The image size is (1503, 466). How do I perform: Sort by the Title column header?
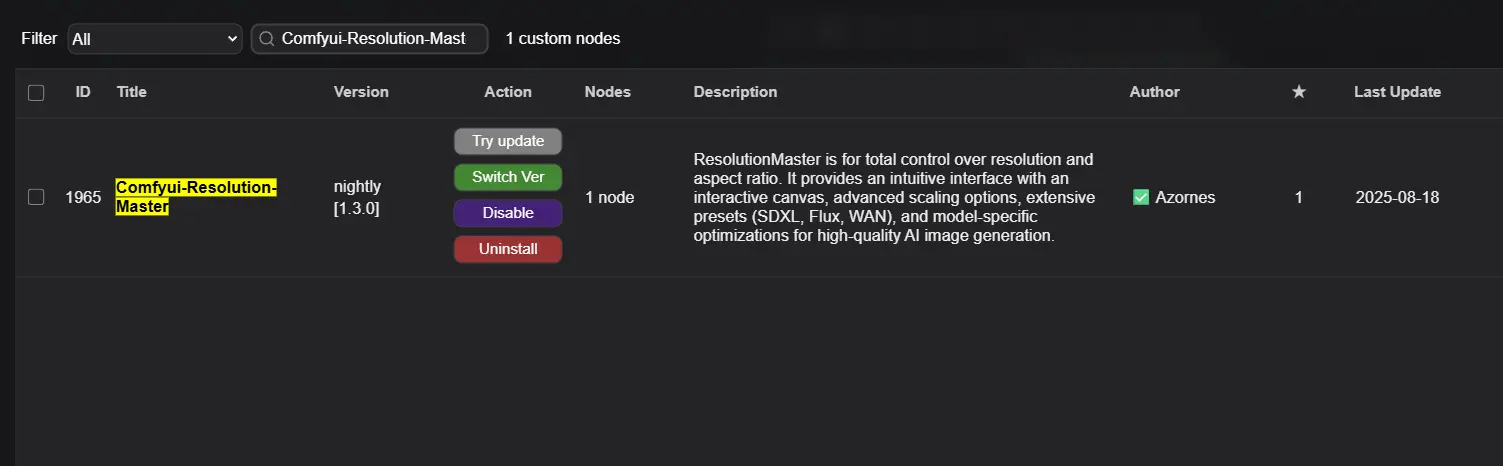coord(132,92)
